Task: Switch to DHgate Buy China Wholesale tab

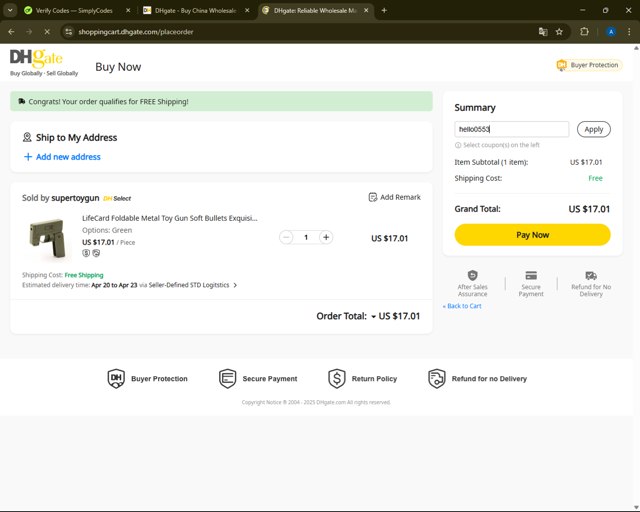Action: pos(195,10)
